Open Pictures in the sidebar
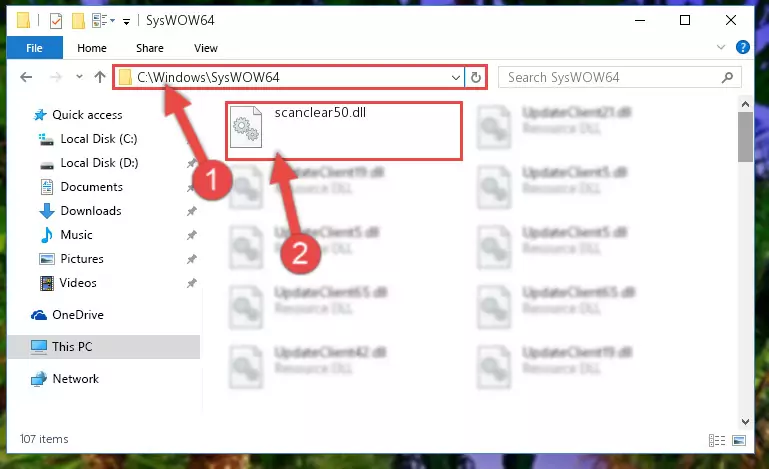This screenshot has height=469, width=769. (x=82, y=259)
